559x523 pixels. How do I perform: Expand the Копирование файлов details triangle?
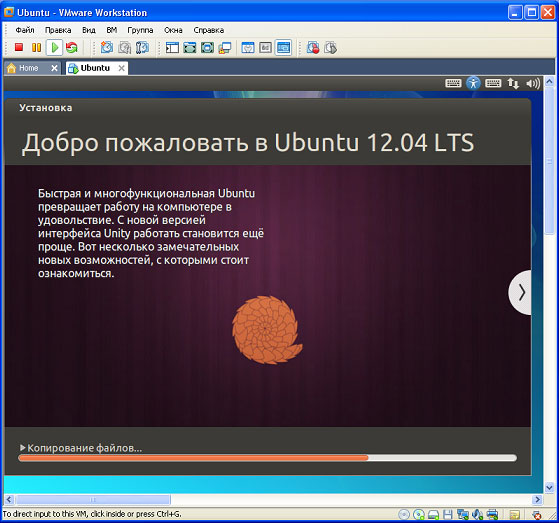pyautogui.click(x=22, y=447)
